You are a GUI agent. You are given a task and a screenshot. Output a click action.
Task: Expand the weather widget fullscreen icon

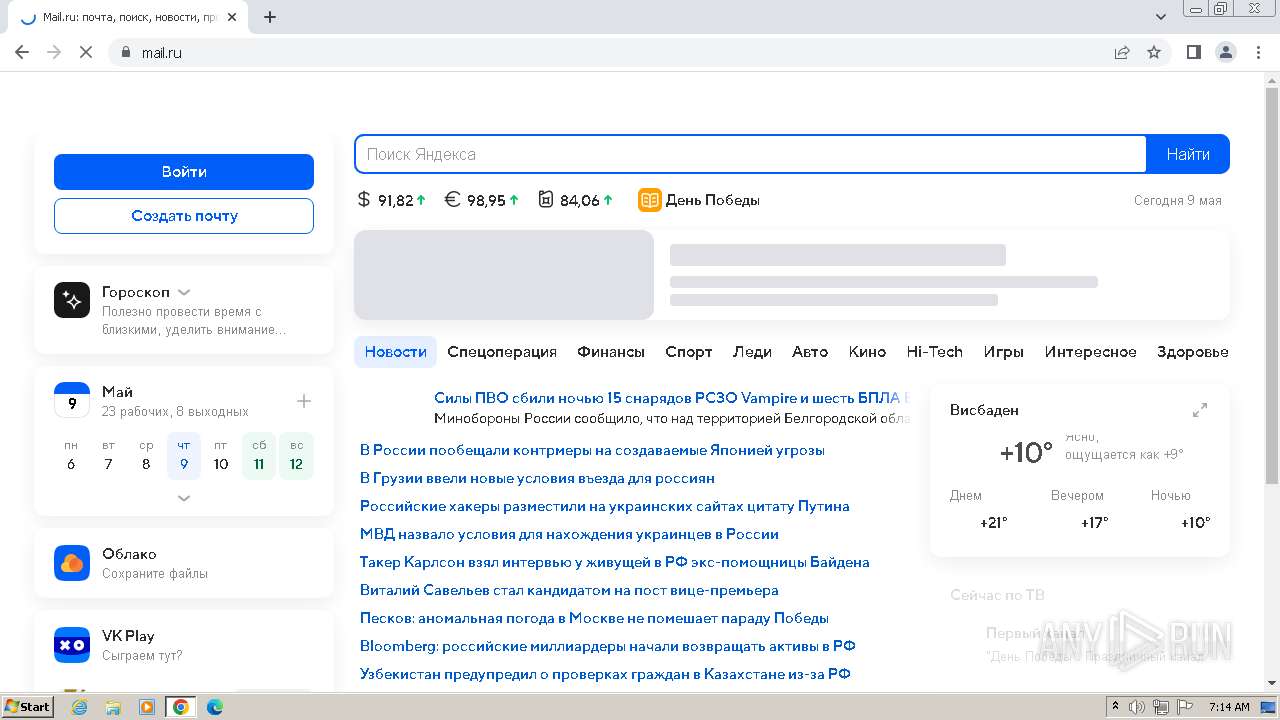coord(1200,410)
